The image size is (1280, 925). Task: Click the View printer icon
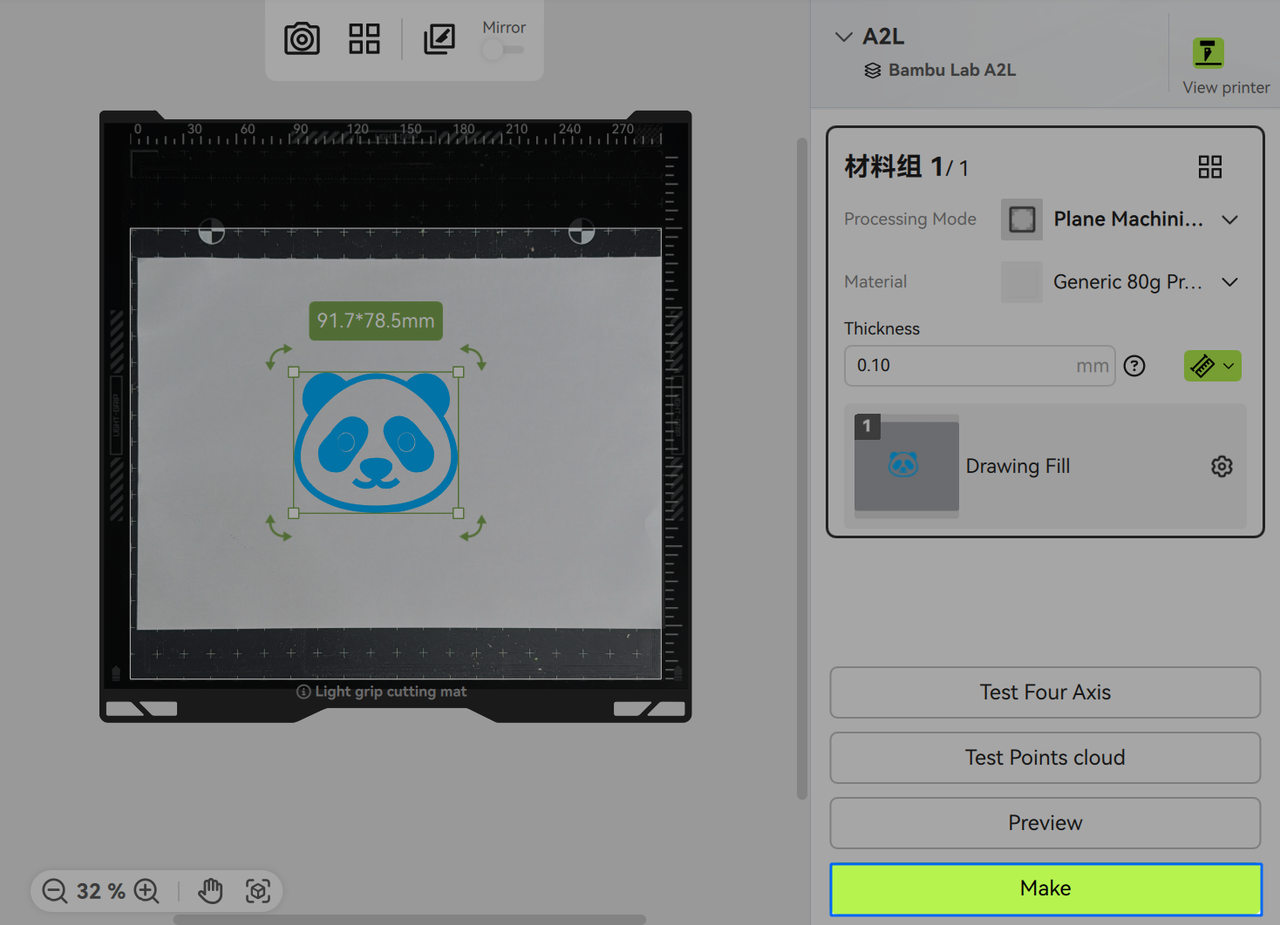coord(1208,52)
